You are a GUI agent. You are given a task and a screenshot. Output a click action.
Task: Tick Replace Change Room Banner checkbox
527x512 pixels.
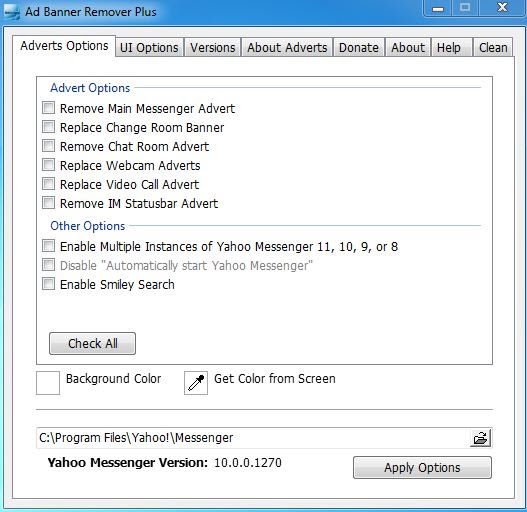[48, 127]
